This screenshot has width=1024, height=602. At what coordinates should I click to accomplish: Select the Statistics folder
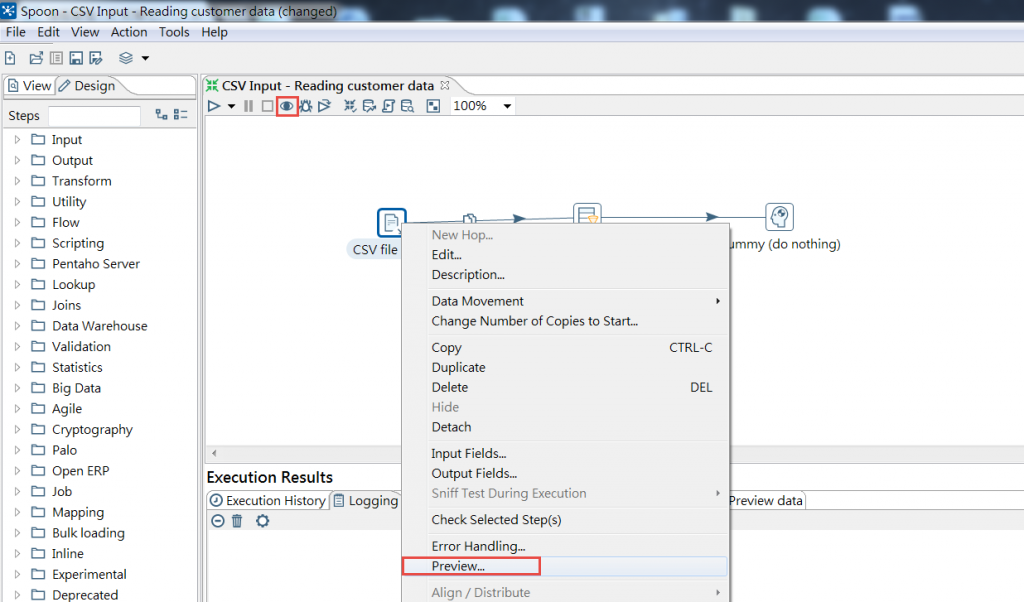click(77, 368)
